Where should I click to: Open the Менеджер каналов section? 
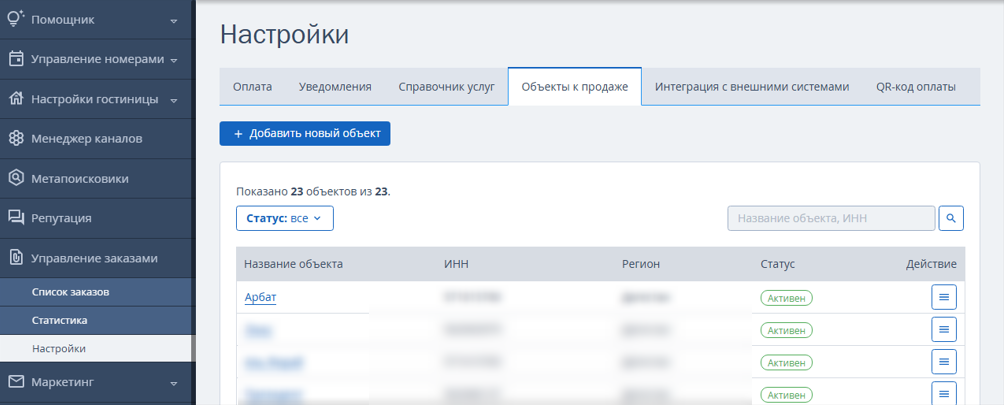tap(96, 139)
